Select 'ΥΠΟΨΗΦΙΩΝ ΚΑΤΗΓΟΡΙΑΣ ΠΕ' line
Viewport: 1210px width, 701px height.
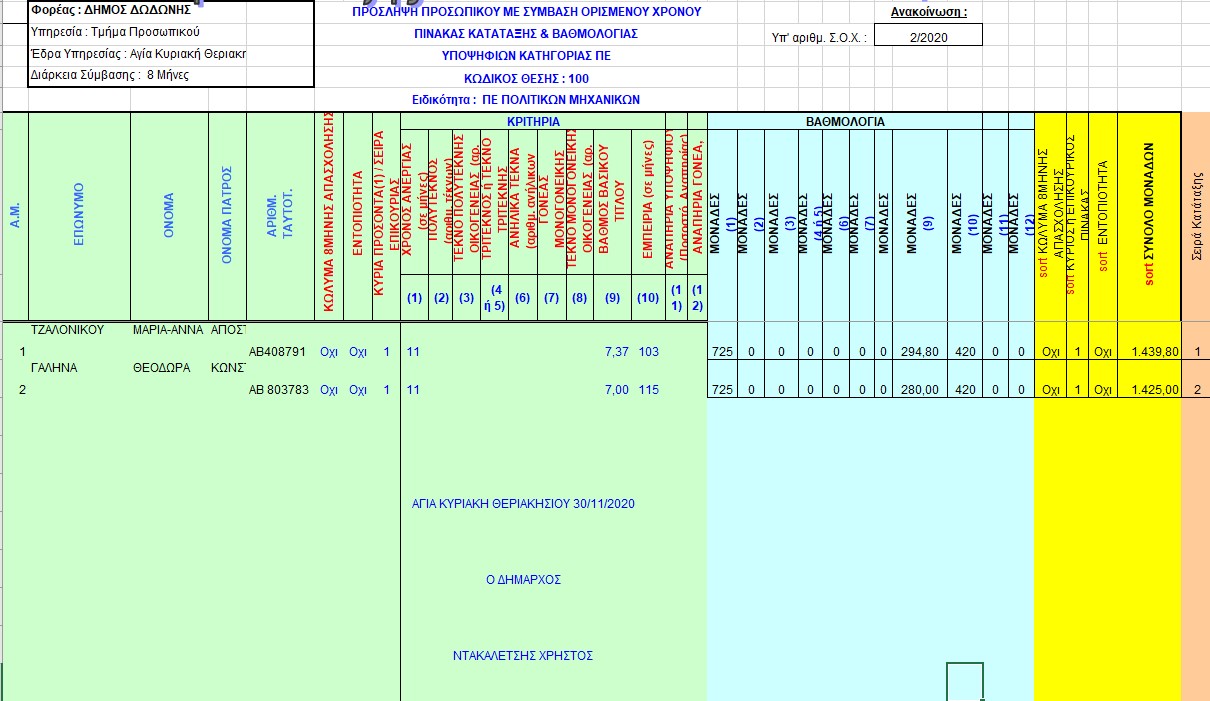(x=526, y=56)
